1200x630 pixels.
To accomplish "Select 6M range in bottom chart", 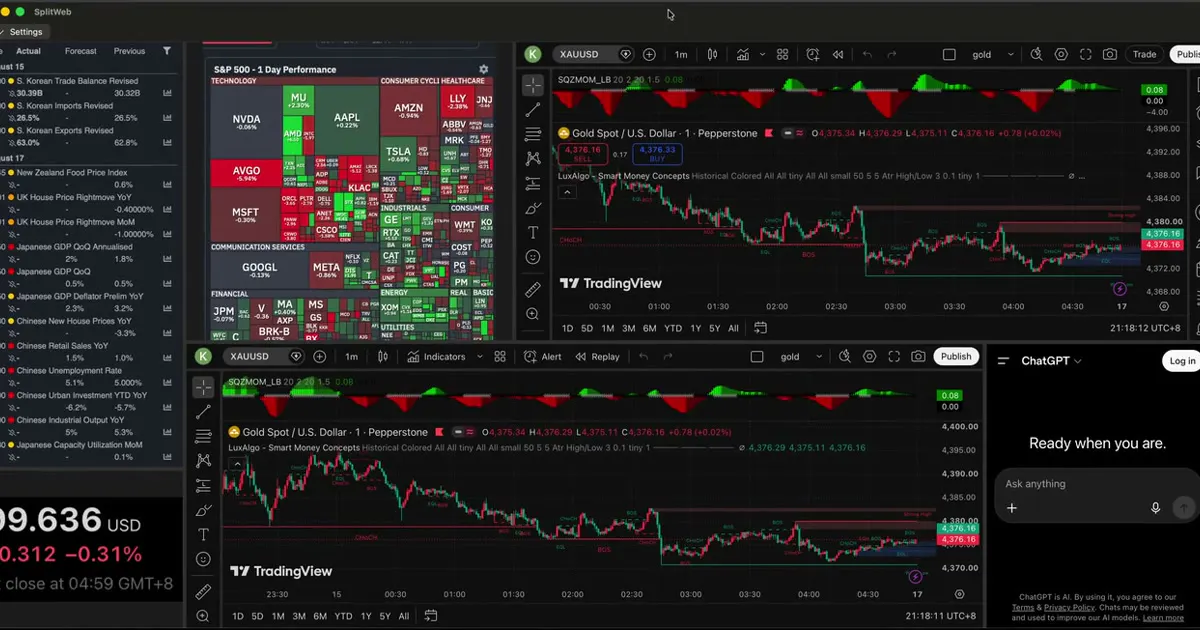I will (x=320, y=616).
